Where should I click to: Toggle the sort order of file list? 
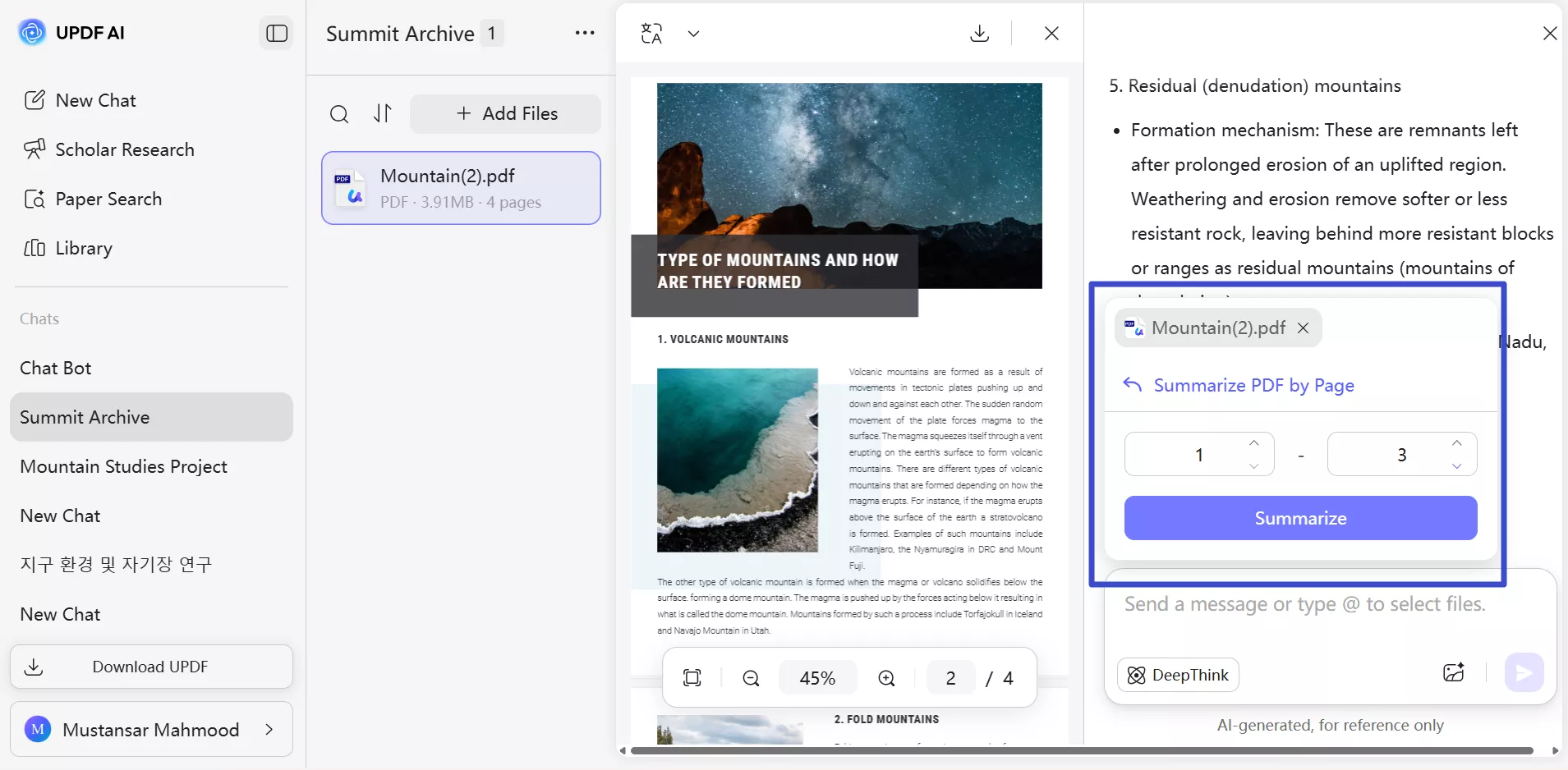click(x=383, y=114)
